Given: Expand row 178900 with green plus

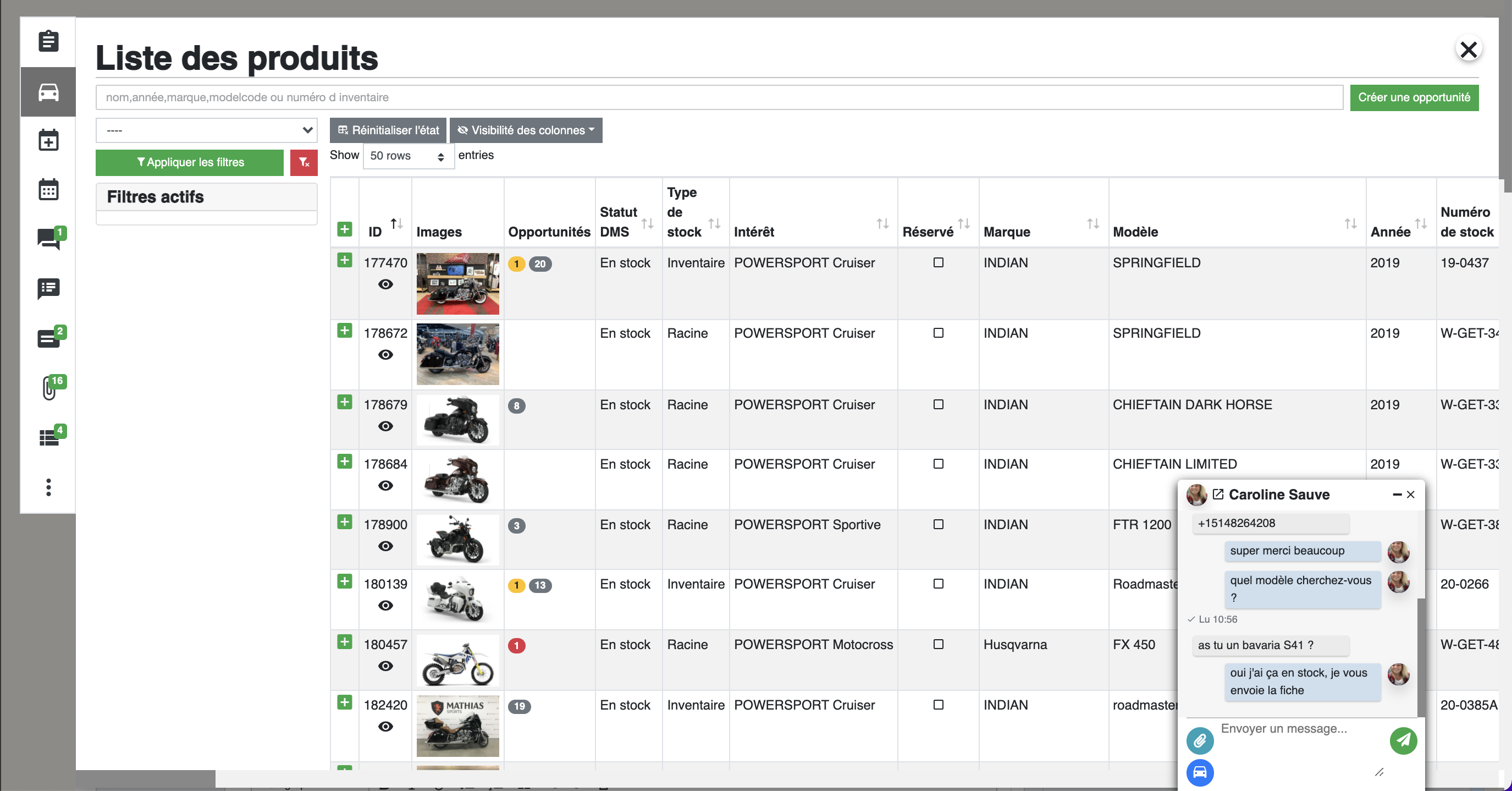Looking at the screenshot, I should (x=345, y=522).
